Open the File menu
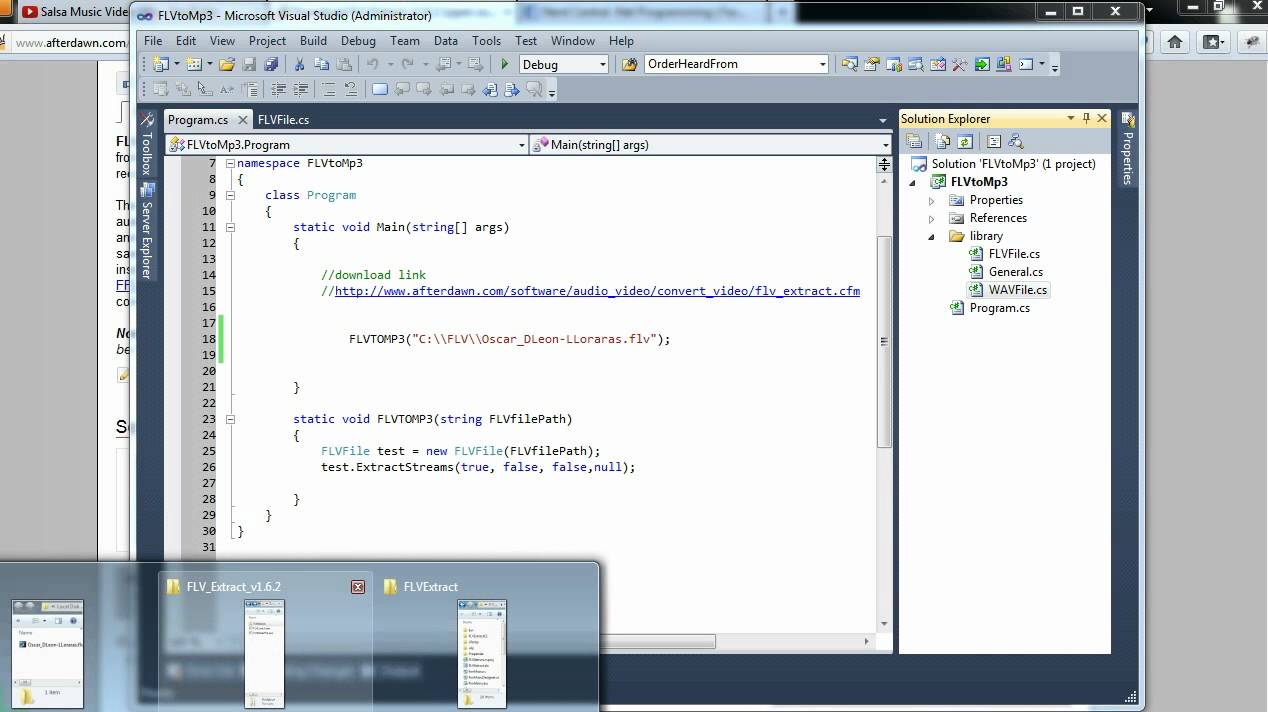The height and width of the screenshot is (712, 1268). [153, 41]
